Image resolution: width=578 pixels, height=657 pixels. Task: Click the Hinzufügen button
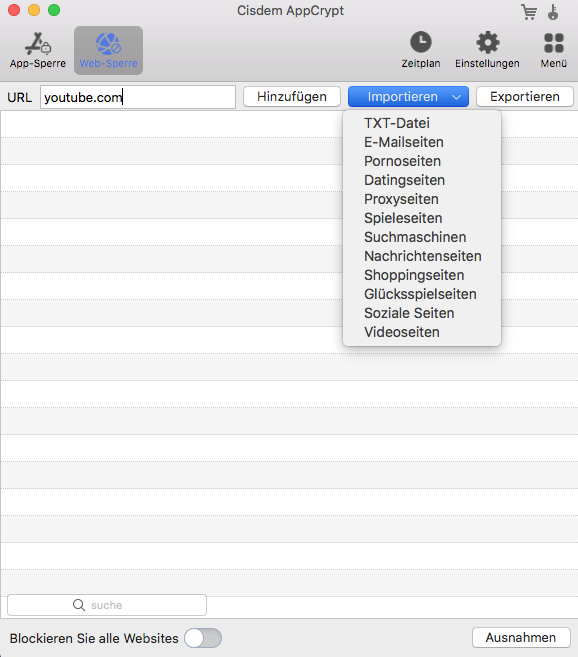point(292,97)
